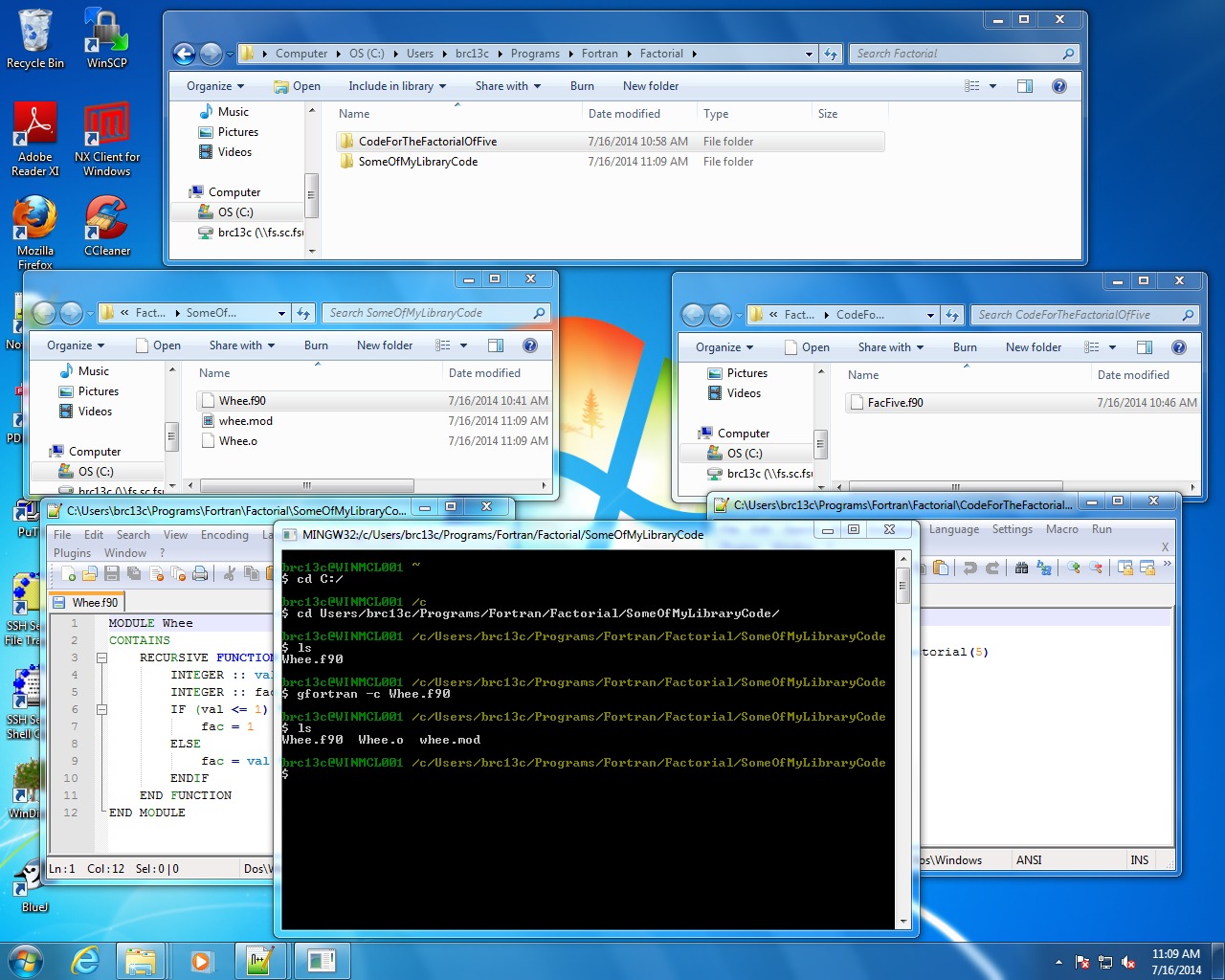This screenshot has width=1225, height=980.
Task: Click Close document icon in Whee.f90 Notepad++ toolbar
Action: click(x=156, y=573)
